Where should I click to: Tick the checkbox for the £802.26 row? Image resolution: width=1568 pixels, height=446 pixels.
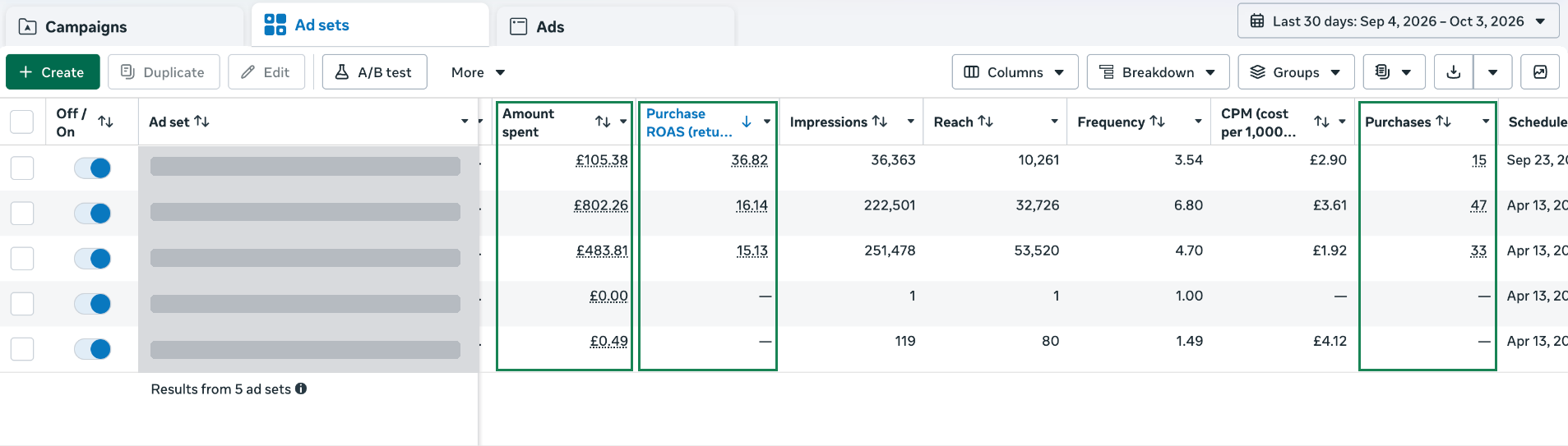point(22,213)
